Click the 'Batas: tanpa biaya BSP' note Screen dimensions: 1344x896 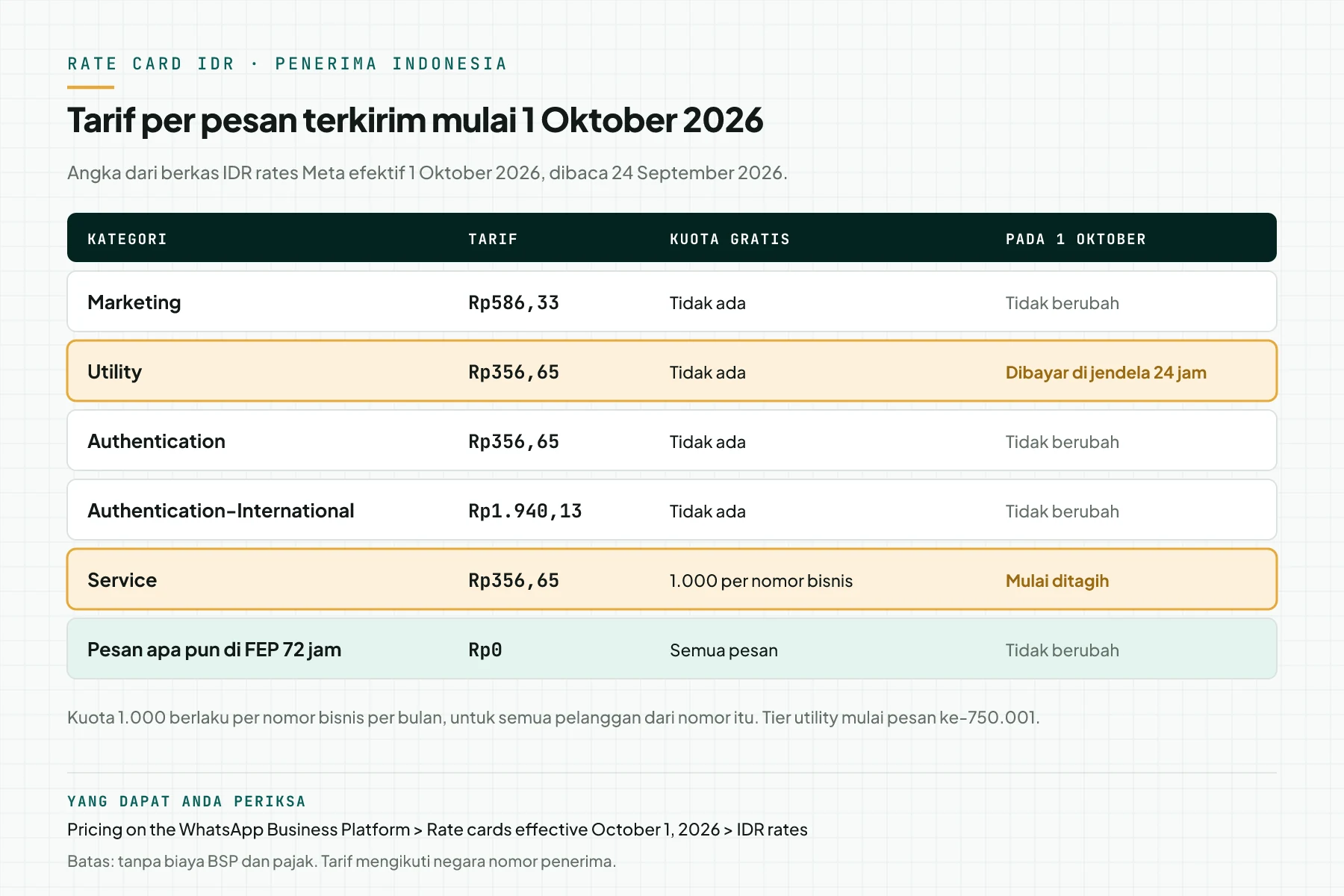[x=341, y=861]
